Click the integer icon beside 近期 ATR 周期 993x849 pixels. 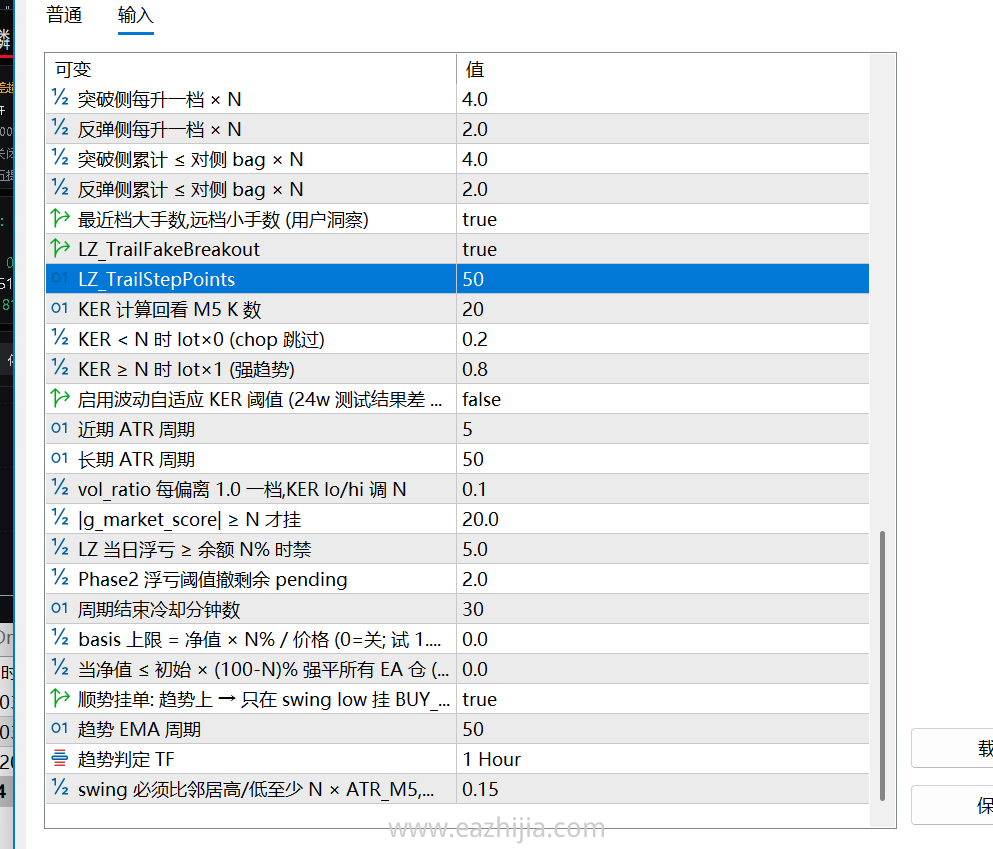[x=60, y=429]
